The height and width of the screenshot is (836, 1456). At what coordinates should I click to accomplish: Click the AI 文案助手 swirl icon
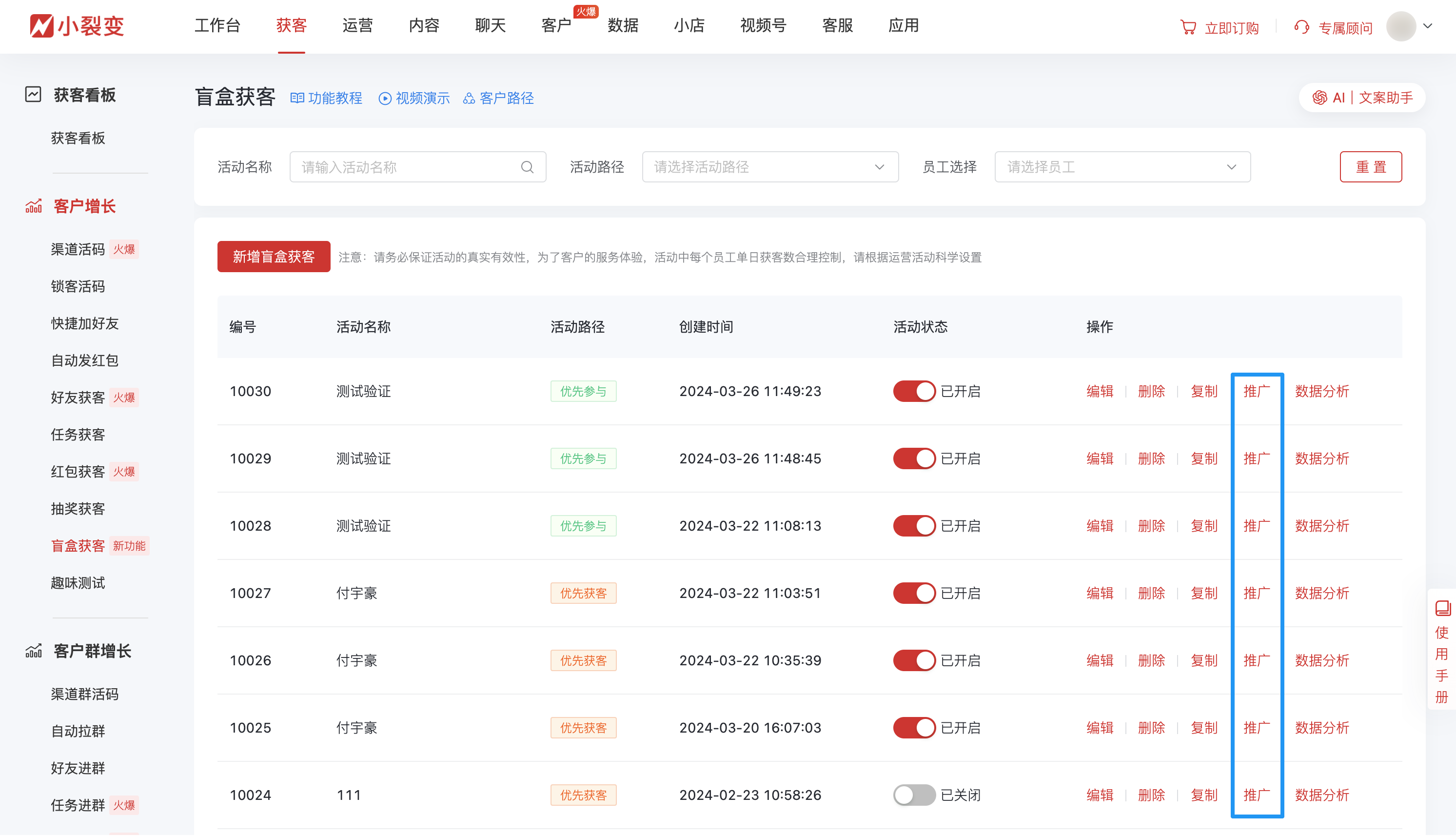(x=1319, y=98)
